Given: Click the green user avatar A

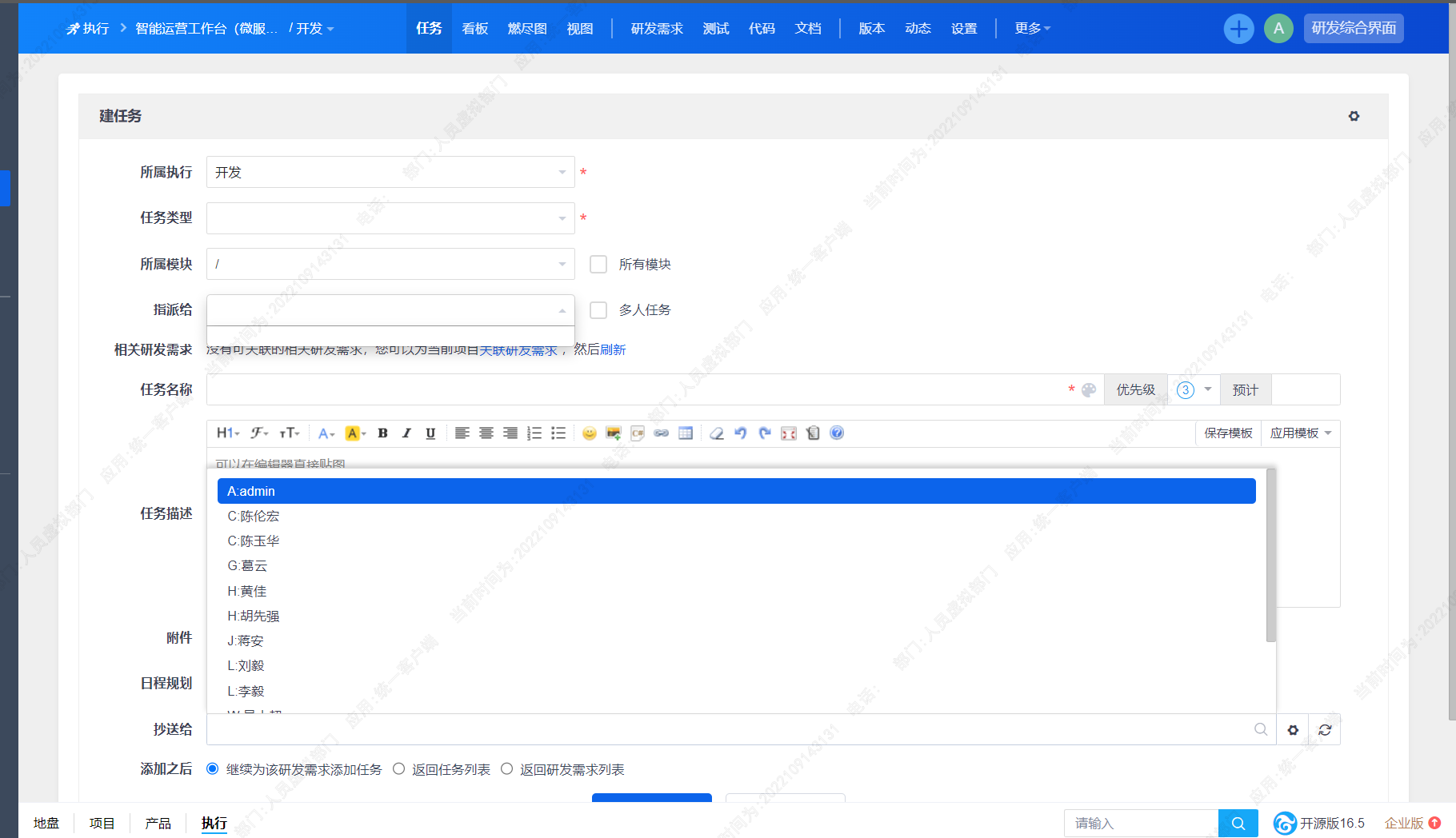Looking at the screenshot, I should click(1278, 29).
